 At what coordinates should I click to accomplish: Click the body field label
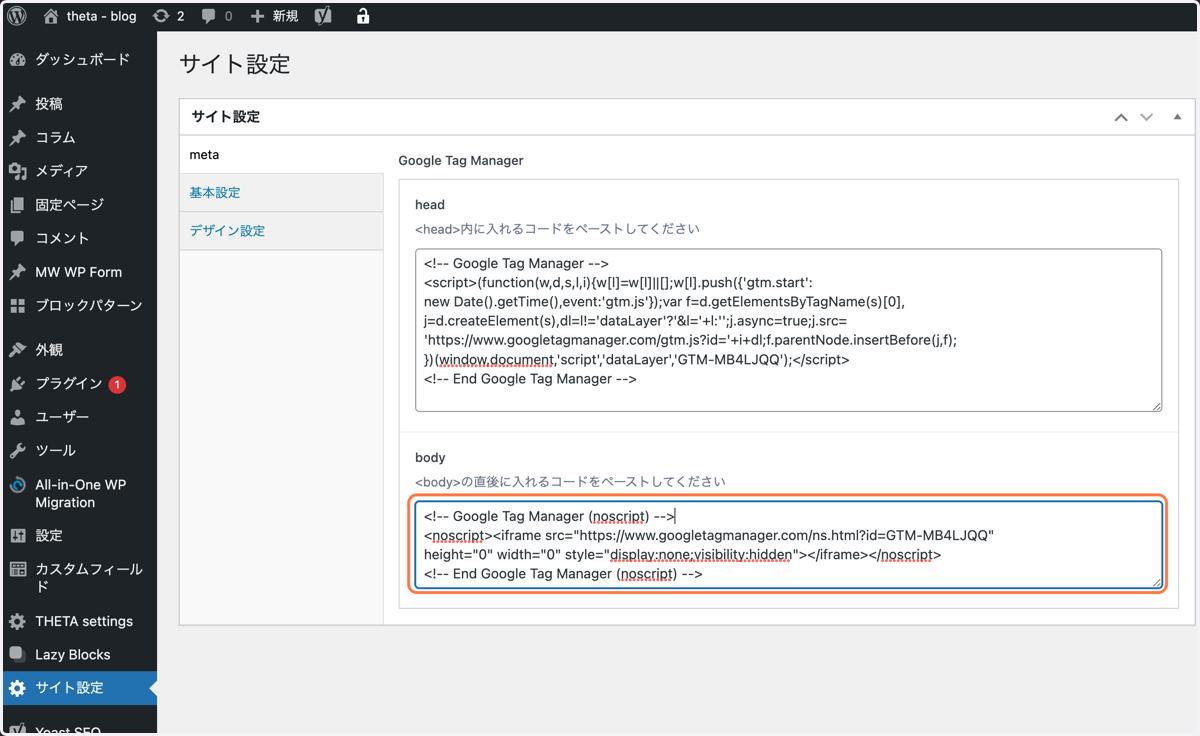(x=430, y=458)
